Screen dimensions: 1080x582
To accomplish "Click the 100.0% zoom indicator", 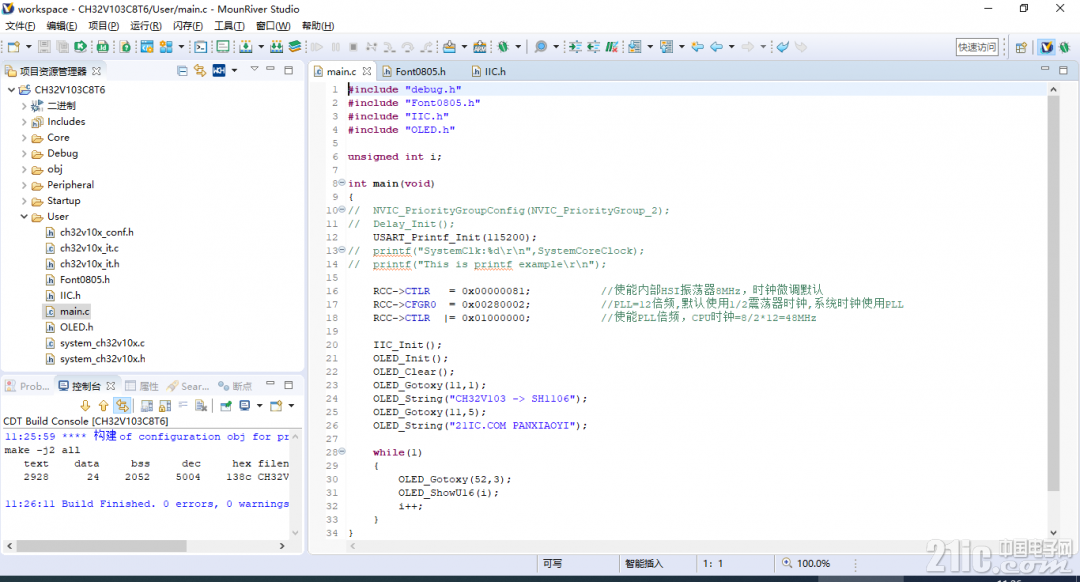I will (806, 563).
